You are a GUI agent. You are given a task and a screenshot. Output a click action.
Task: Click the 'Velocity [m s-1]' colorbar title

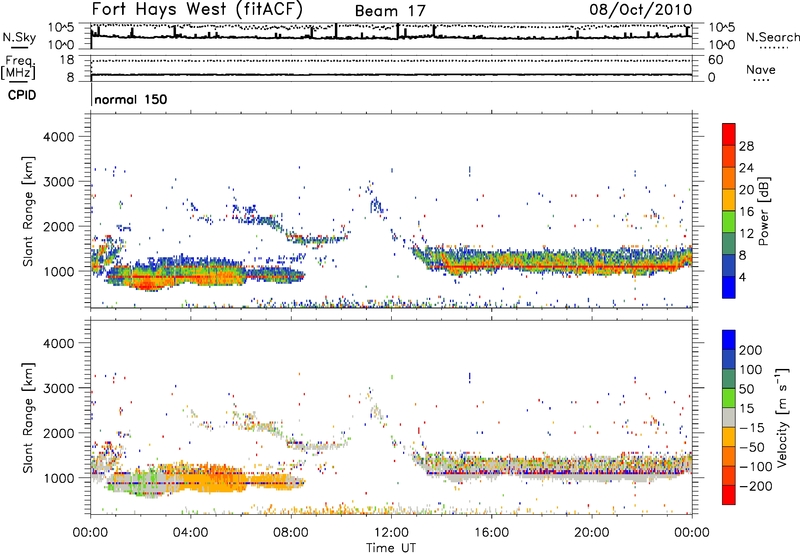[x=782, y=417]
